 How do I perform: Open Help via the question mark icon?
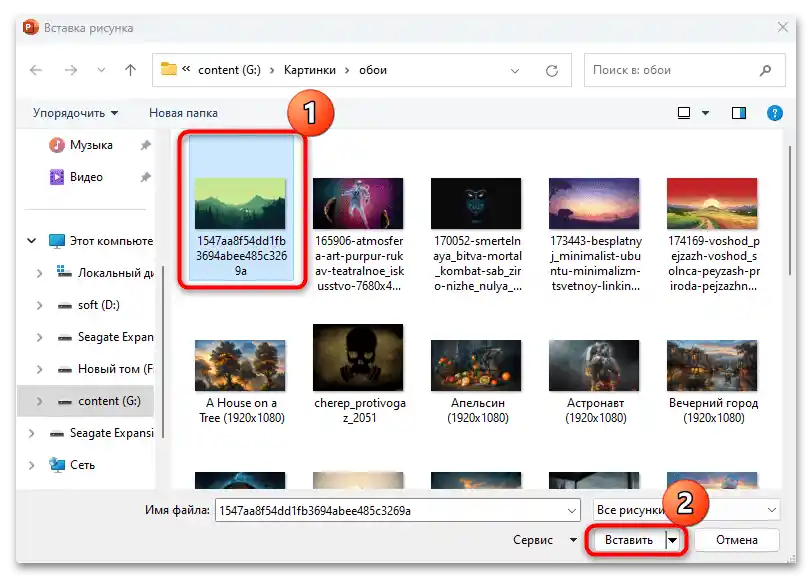[x=775, y=113]
